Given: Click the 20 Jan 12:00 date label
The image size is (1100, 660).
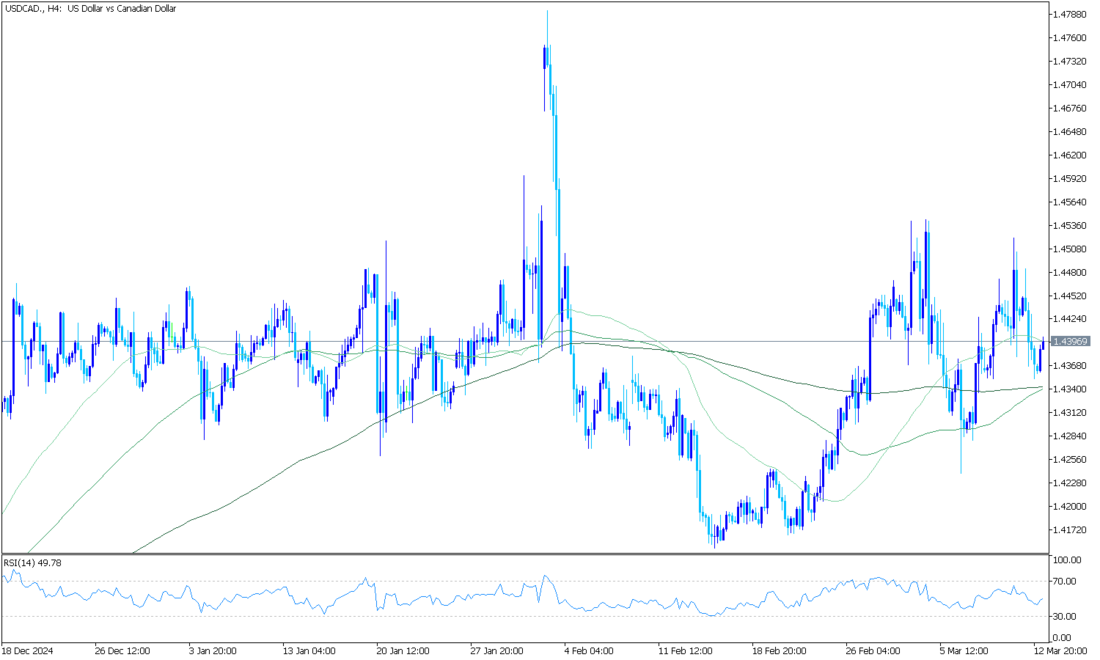Looking at the screenshot, I should coord(403,650).
